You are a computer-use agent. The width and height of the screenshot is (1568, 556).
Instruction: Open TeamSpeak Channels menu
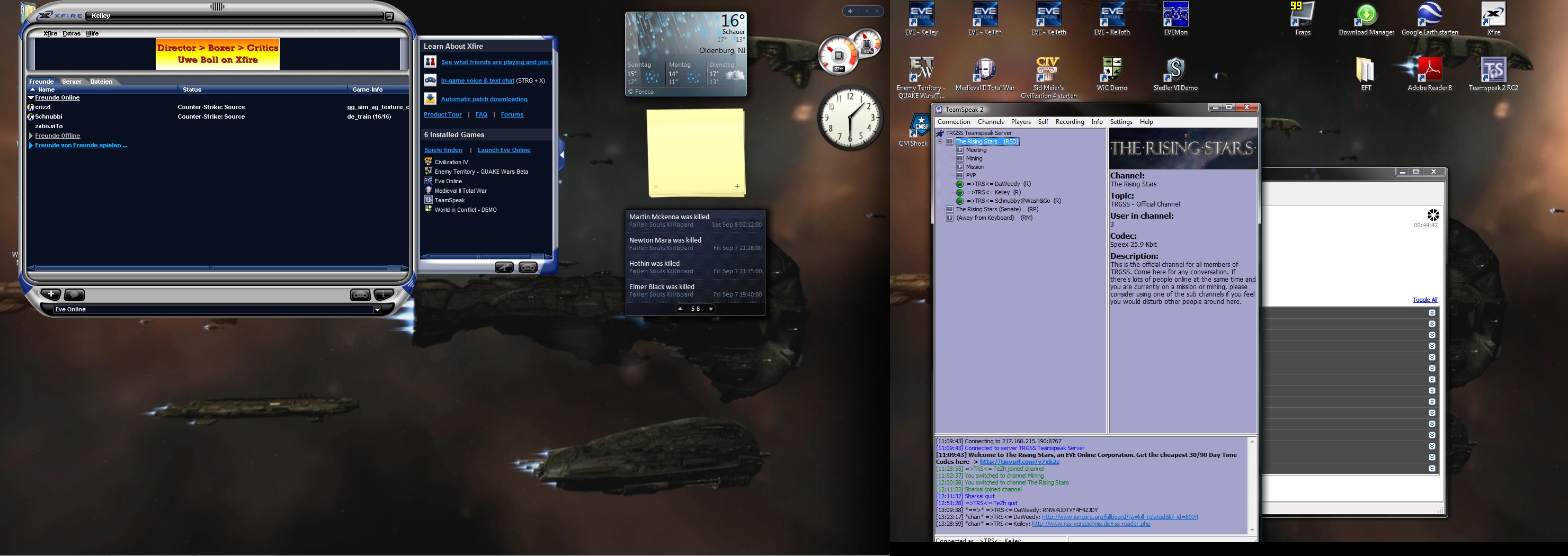991,122
